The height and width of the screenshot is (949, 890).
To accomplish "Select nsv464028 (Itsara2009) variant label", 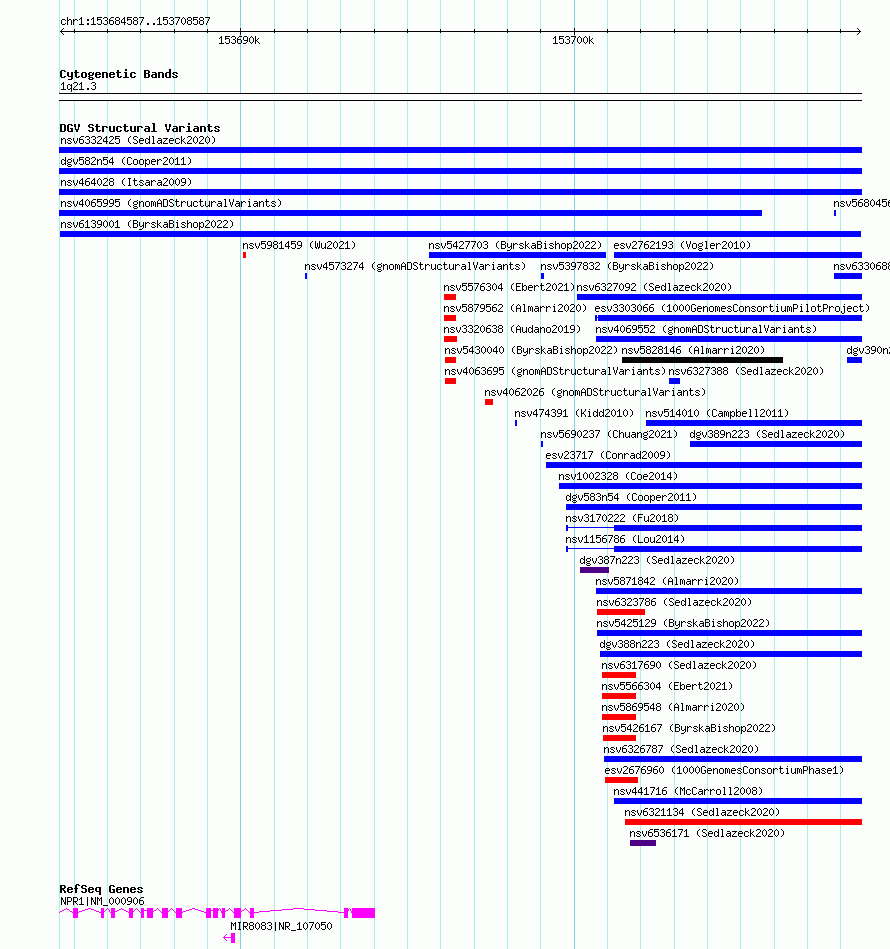I will click(x=126, y=182).
